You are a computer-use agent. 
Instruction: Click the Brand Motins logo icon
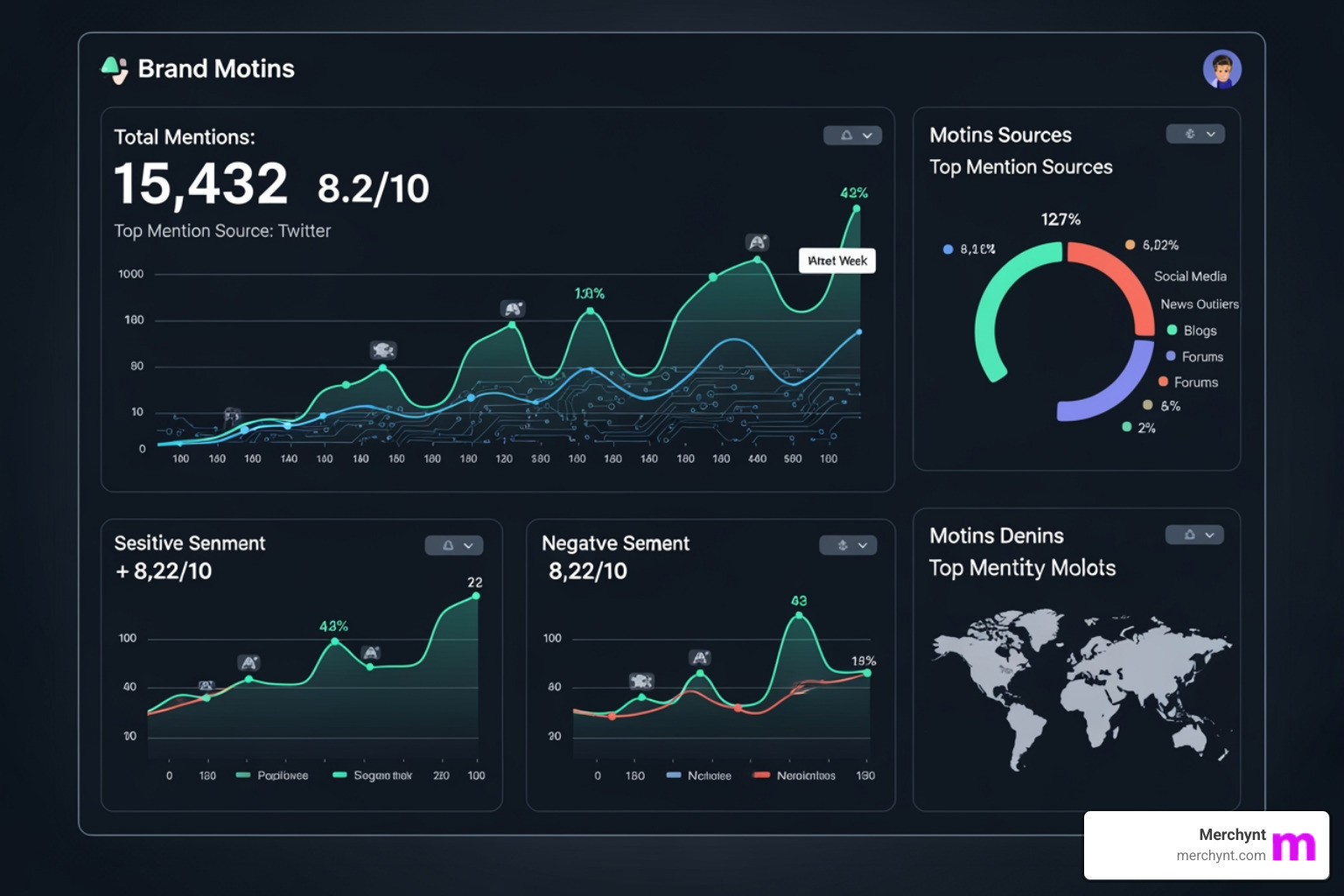pos(113,68)
